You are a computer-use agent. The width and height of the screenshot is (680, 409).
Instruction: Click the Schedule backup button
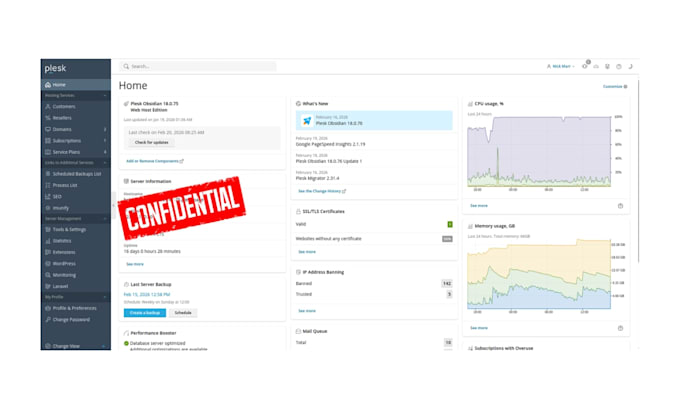[x=183, y=313]
